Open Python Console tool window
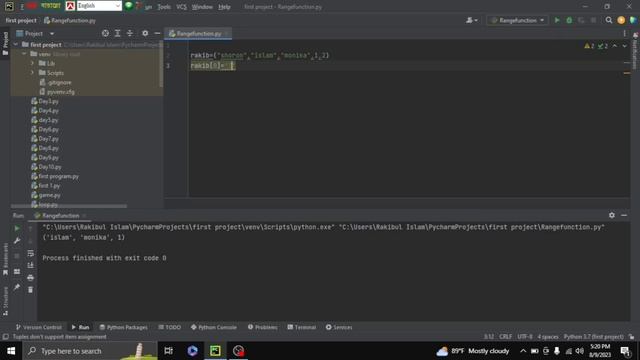Screen dimensions: 640x360 213,327
